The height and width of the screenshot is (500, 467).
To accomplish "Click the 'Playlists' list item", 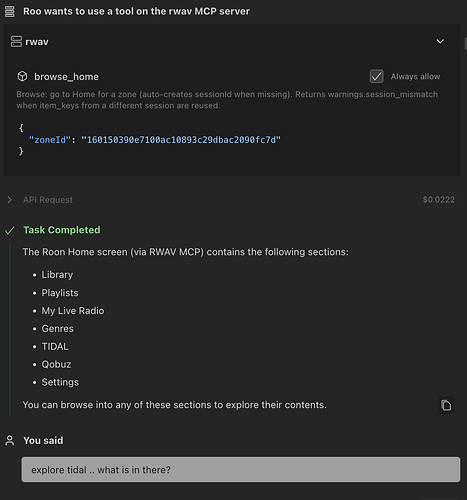I will click(x=60, y=293).
